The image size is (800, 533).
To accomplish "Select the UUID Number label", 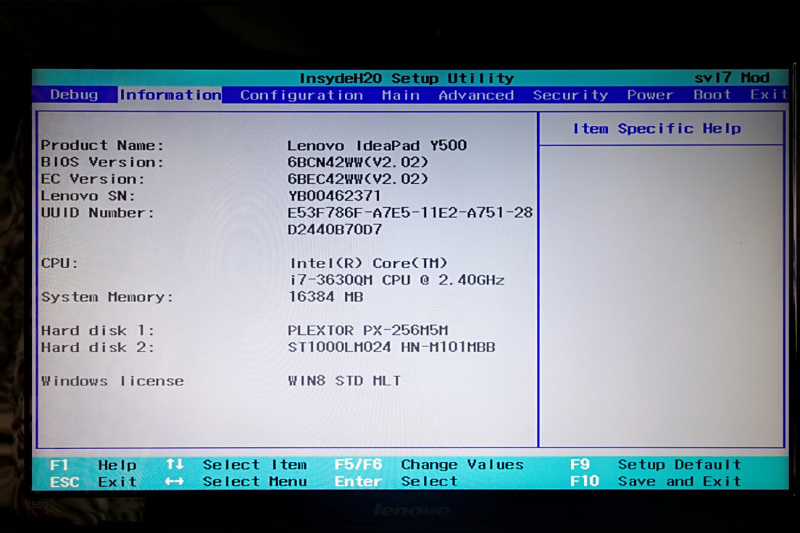I will (x=97, y=213).
